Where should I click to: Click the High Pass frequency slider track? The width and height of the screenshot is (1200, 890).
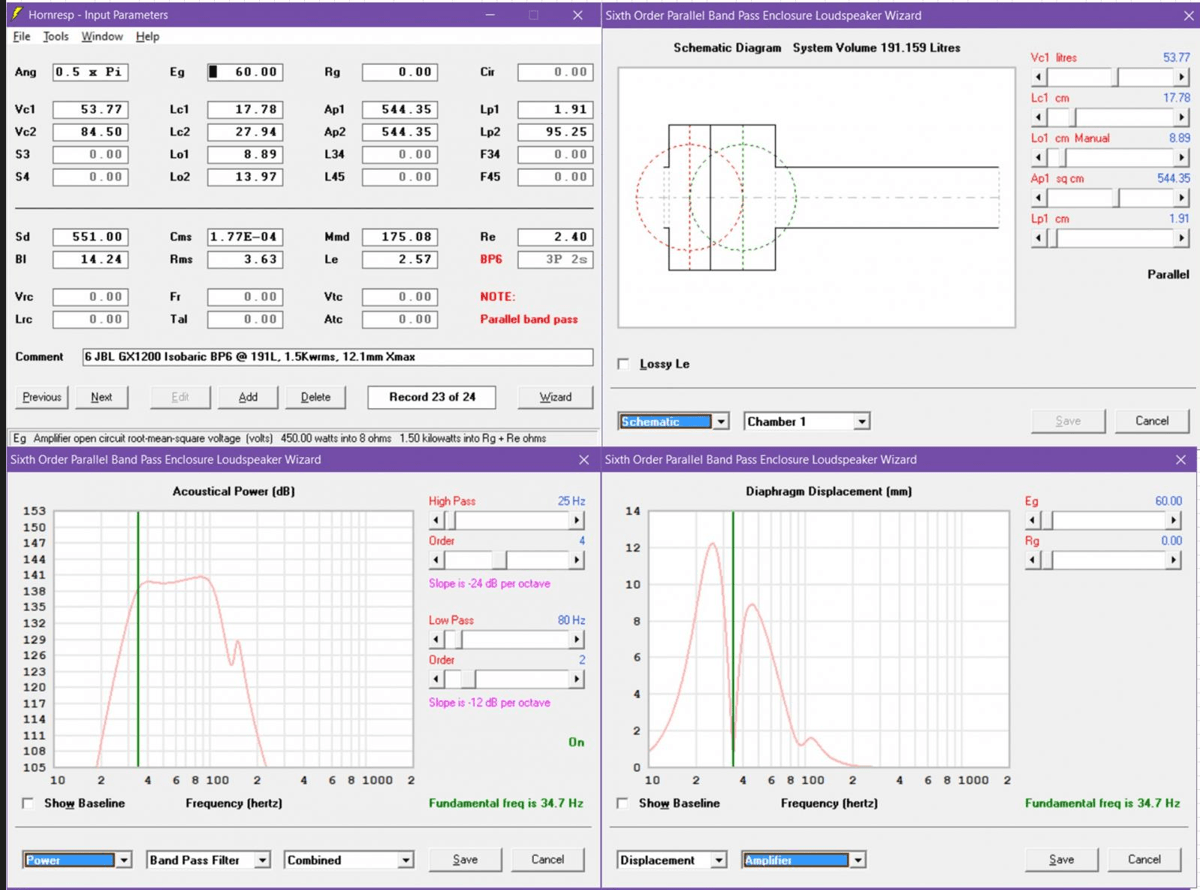pos(506,520)
